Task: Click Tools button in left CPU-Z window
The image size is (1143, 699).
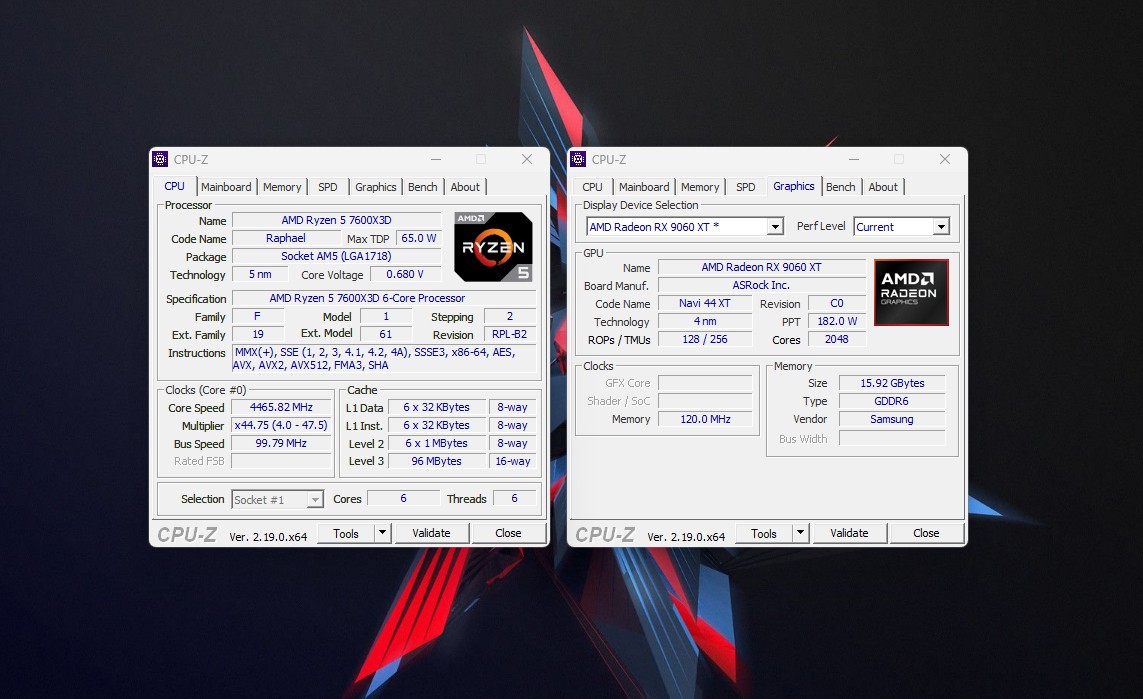Action: [x=346, y=533]
